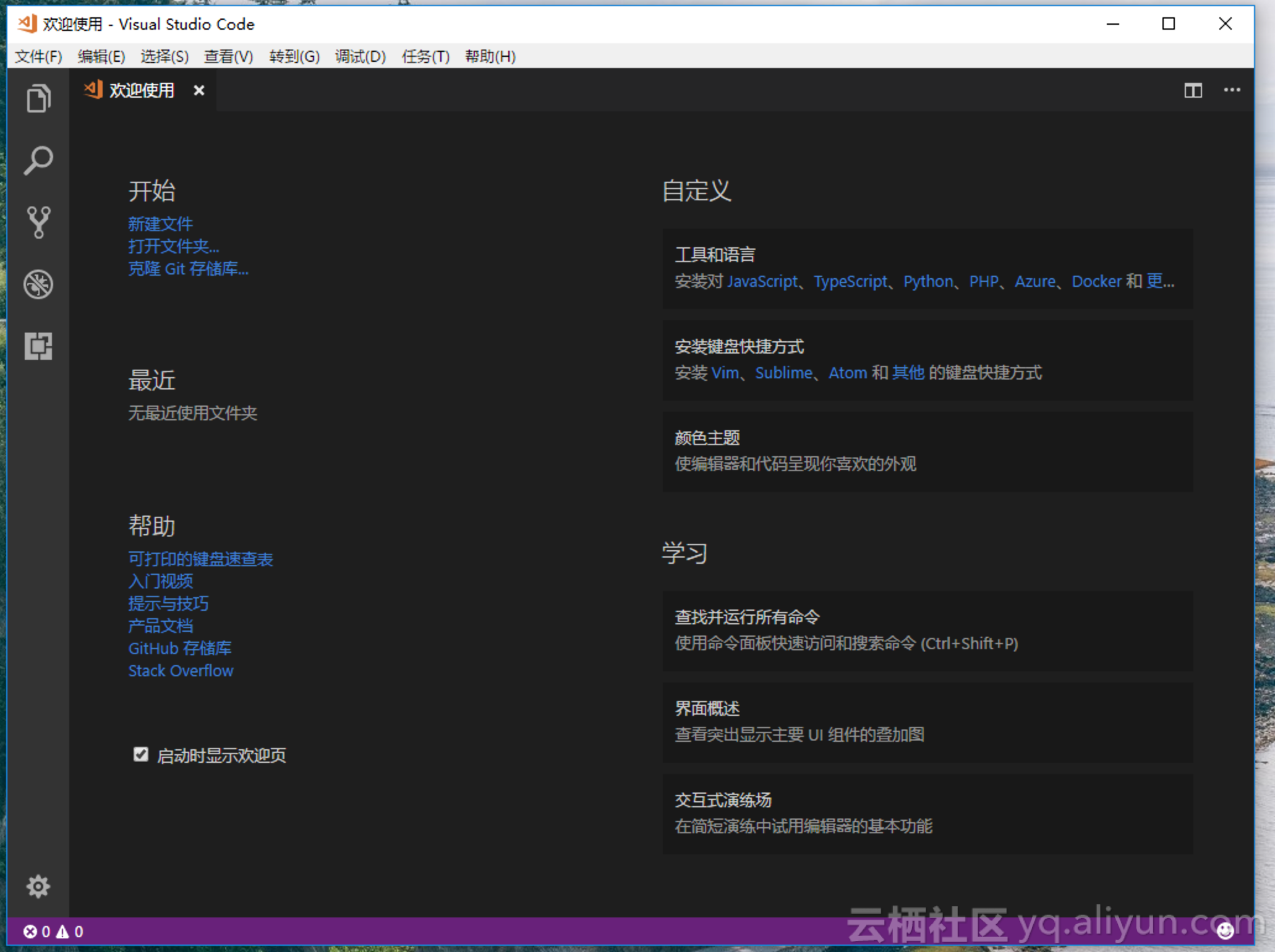Image resolution: width=1275 pixels, height=952 pixels.
Task: Click 克隆 Git 存储库 link
Action: pos(188,269)
